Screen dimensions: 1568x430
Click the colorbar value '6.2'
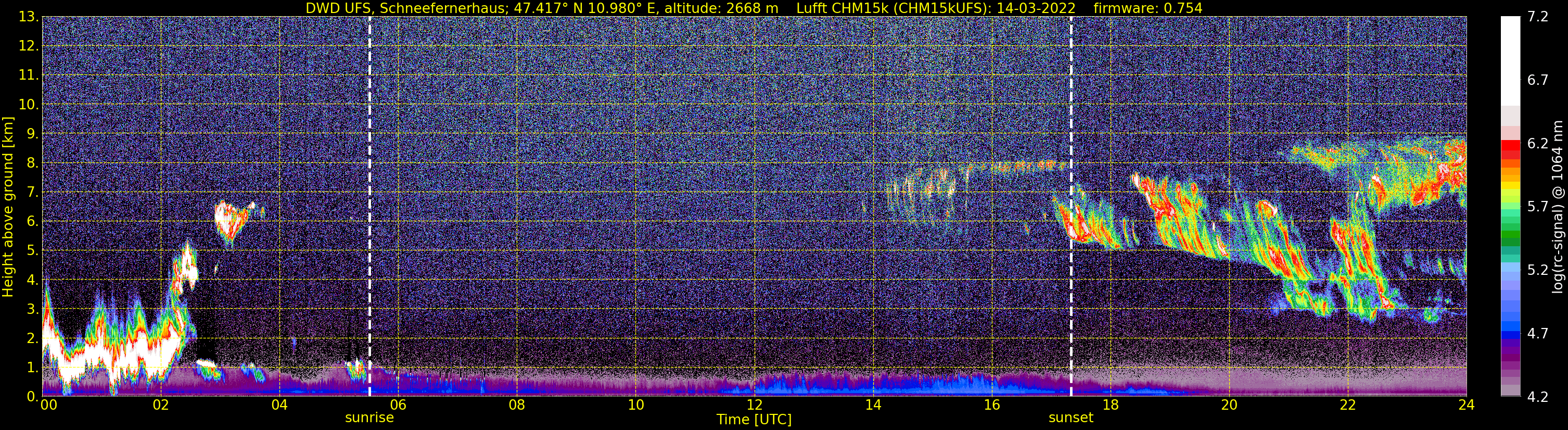(x=1538, y=144)
